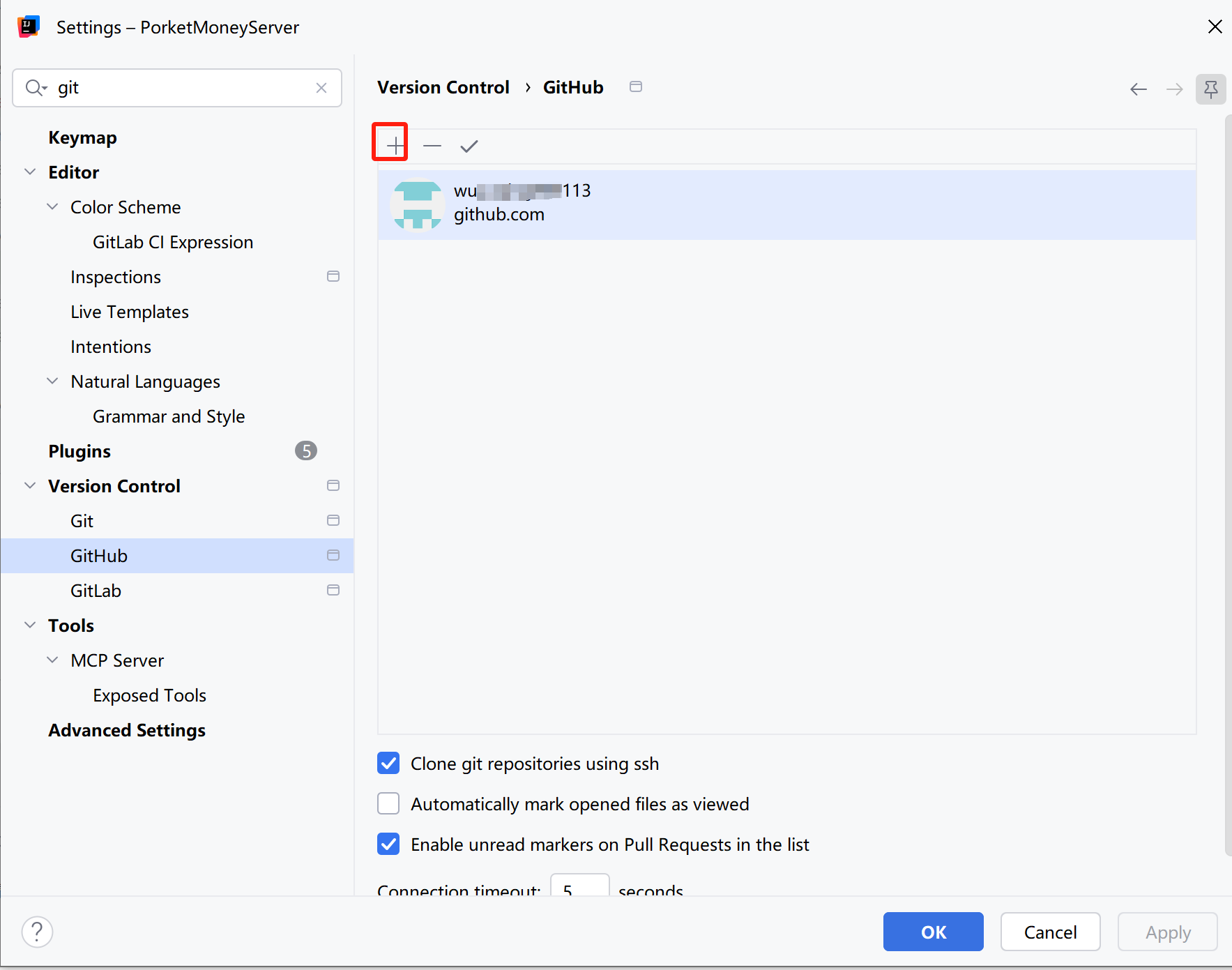Viewport: 1232px width, 970px height.
Task: Click the Connection timeout seconds field
Action: [580, 886]
